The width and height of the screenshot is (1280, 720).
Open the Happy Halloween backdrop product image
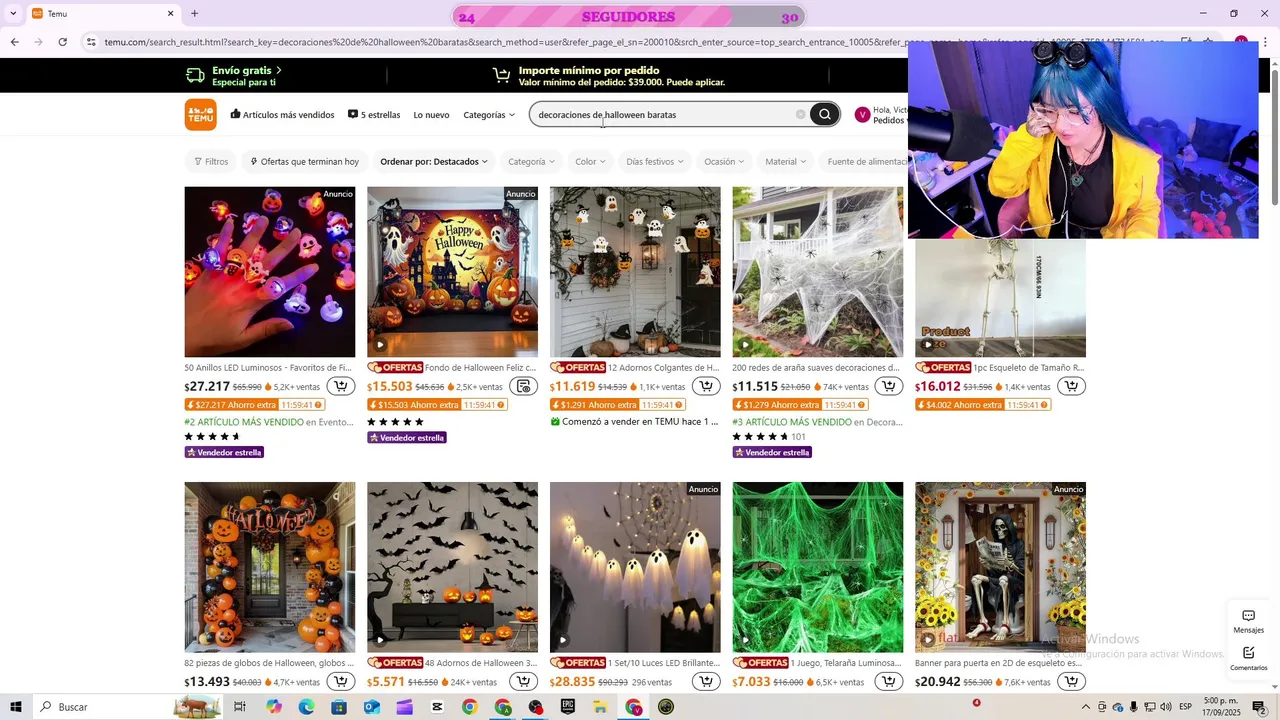pos(452,272)
